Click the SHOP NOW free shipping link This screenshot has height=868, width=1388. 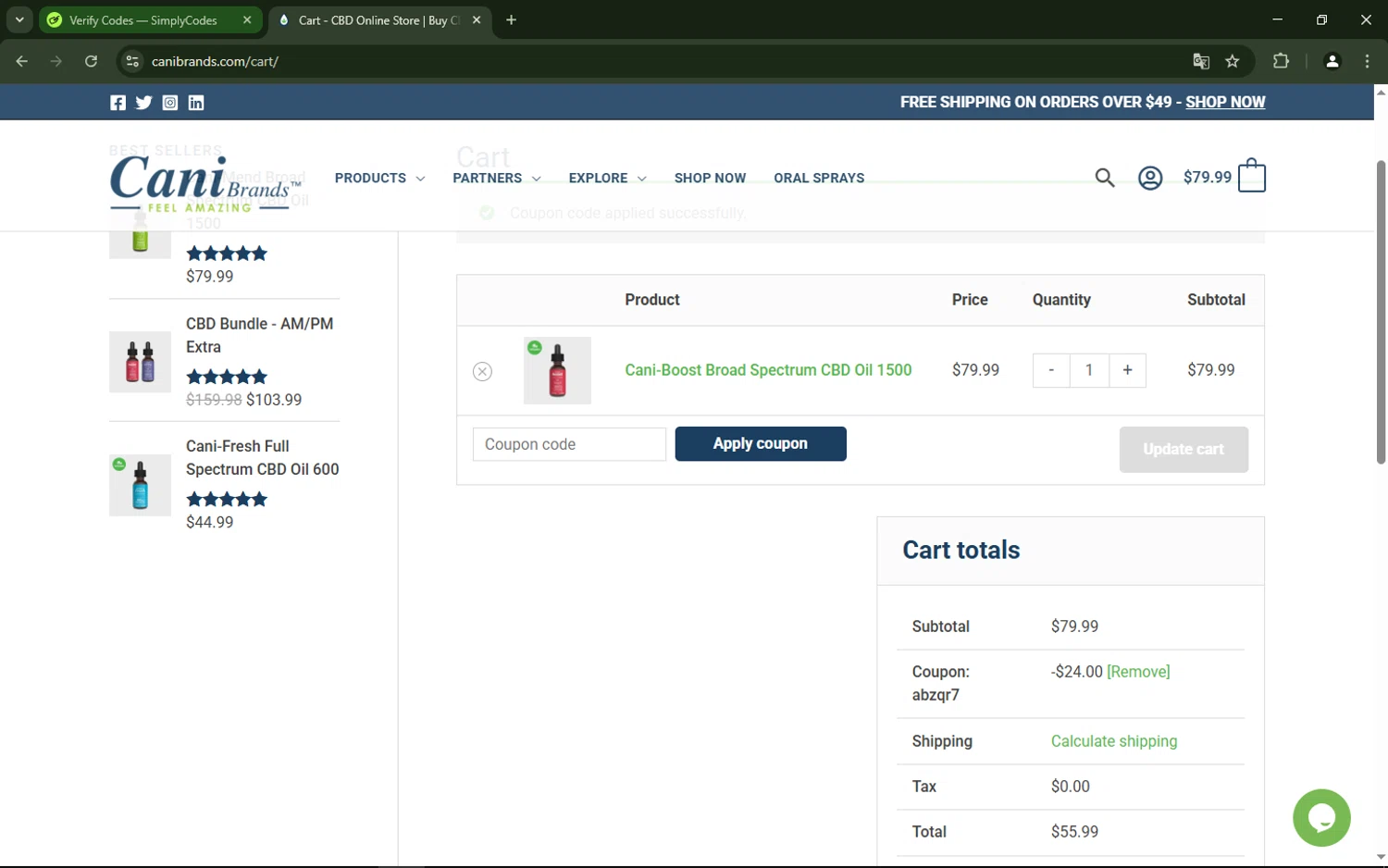tap(1225, 102)
